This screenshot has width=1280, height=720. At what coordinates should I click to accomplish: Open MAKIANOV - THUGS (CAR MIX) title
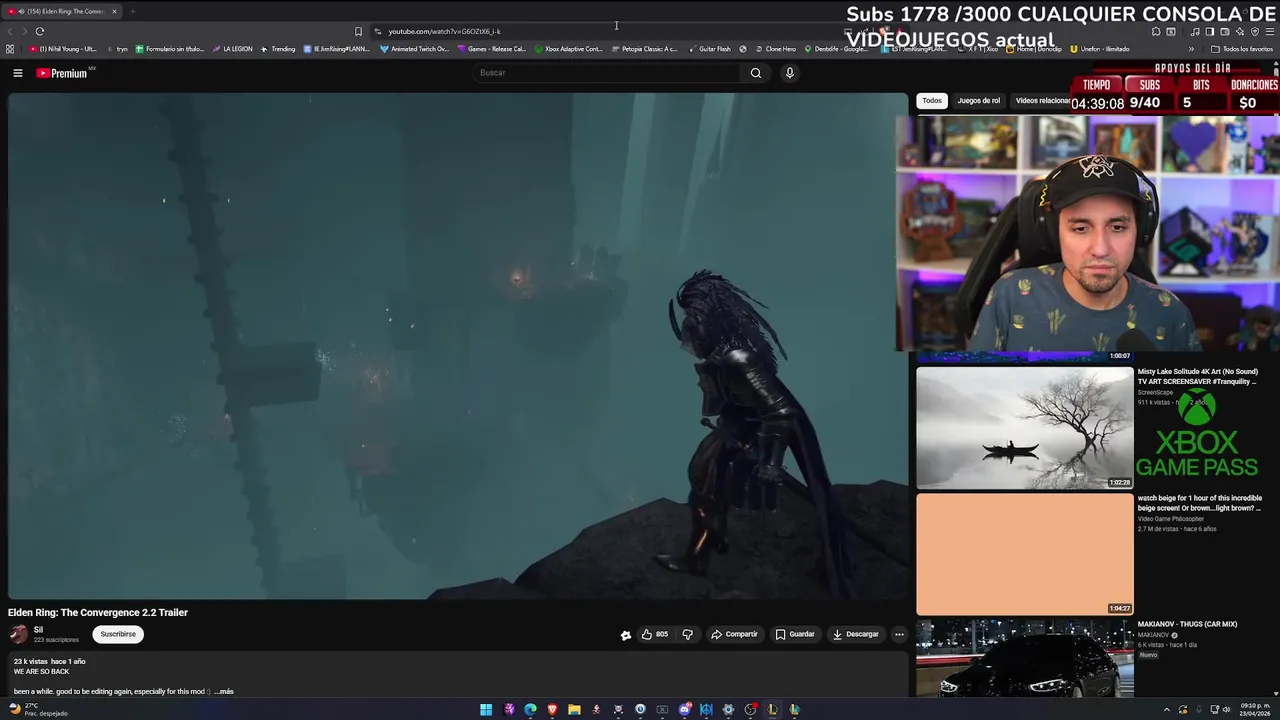[1187, 624]
